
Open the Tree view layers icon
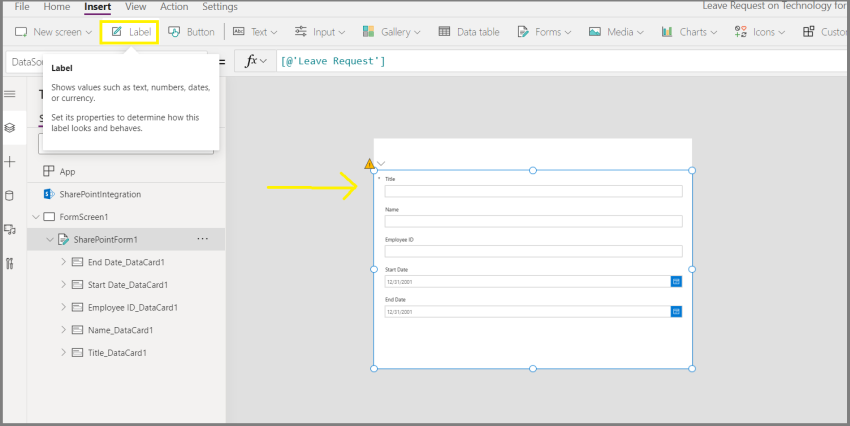click(10, 128)
